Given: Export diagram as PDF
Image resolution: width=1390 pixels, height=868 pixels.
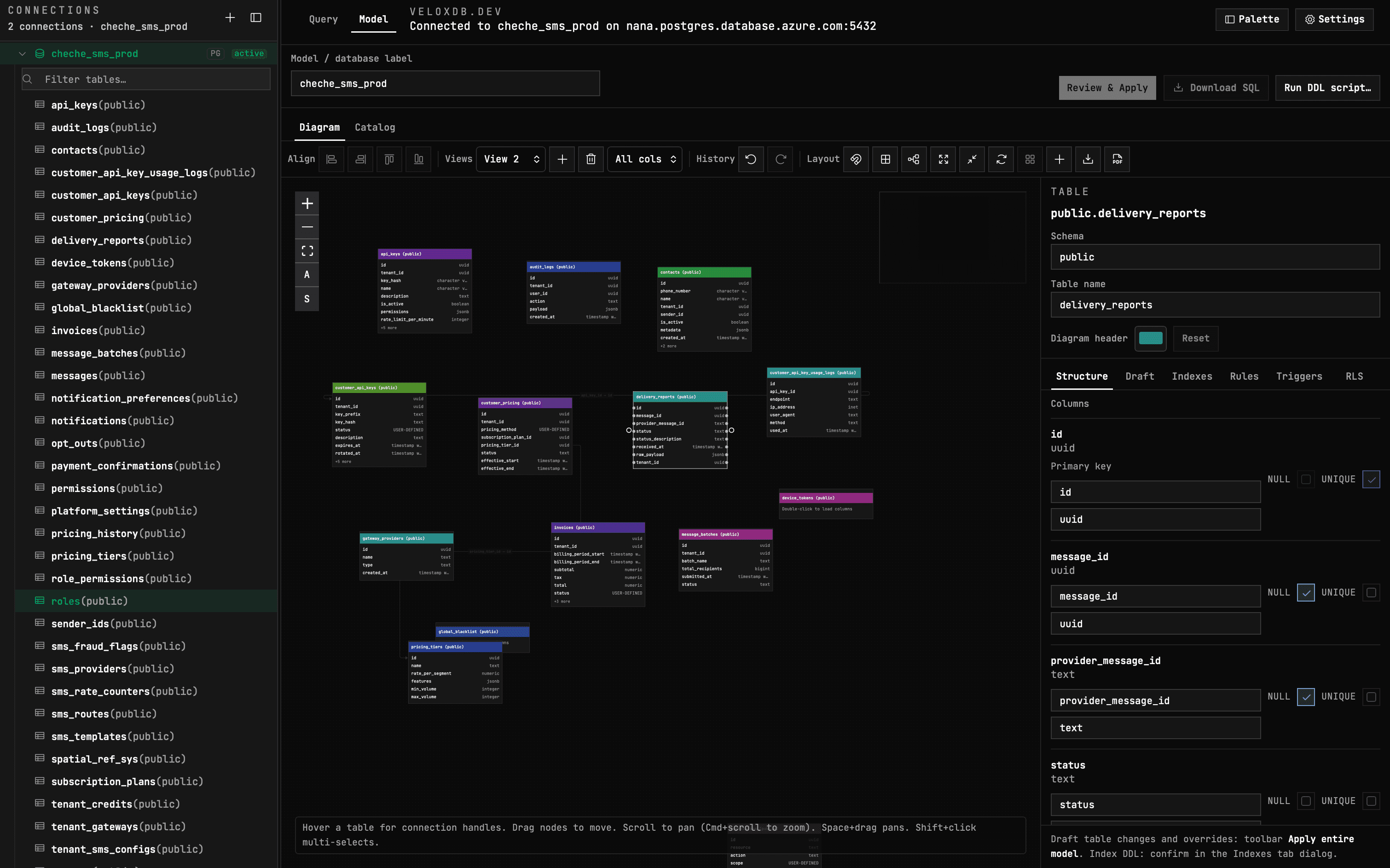Looking at the screenshot, I should pos(1117,159).
